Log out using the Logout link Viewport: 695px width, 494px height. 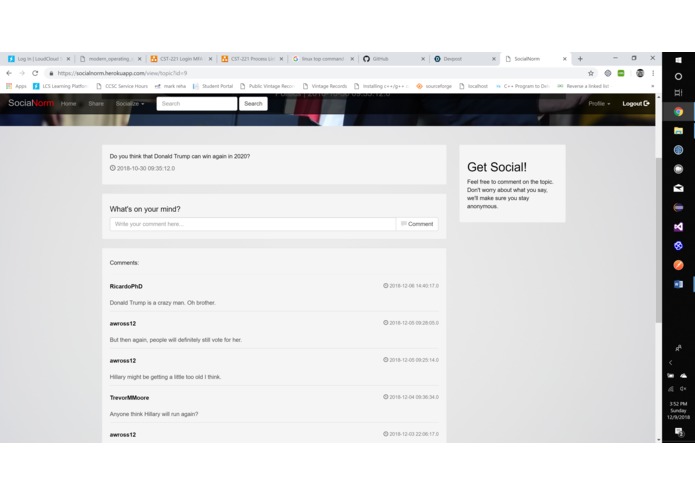coord(636,104)
